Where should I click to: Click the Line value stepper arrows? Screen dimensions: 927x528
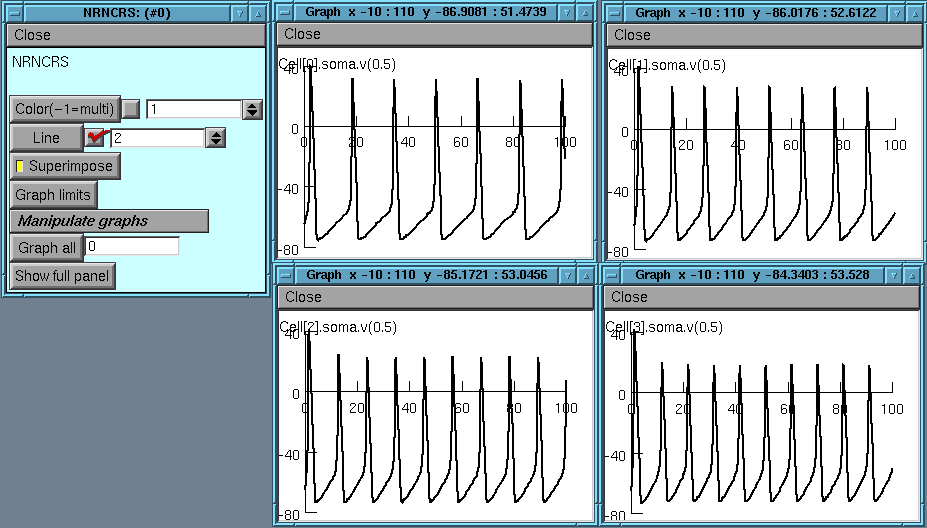click(x=215, y=138)
